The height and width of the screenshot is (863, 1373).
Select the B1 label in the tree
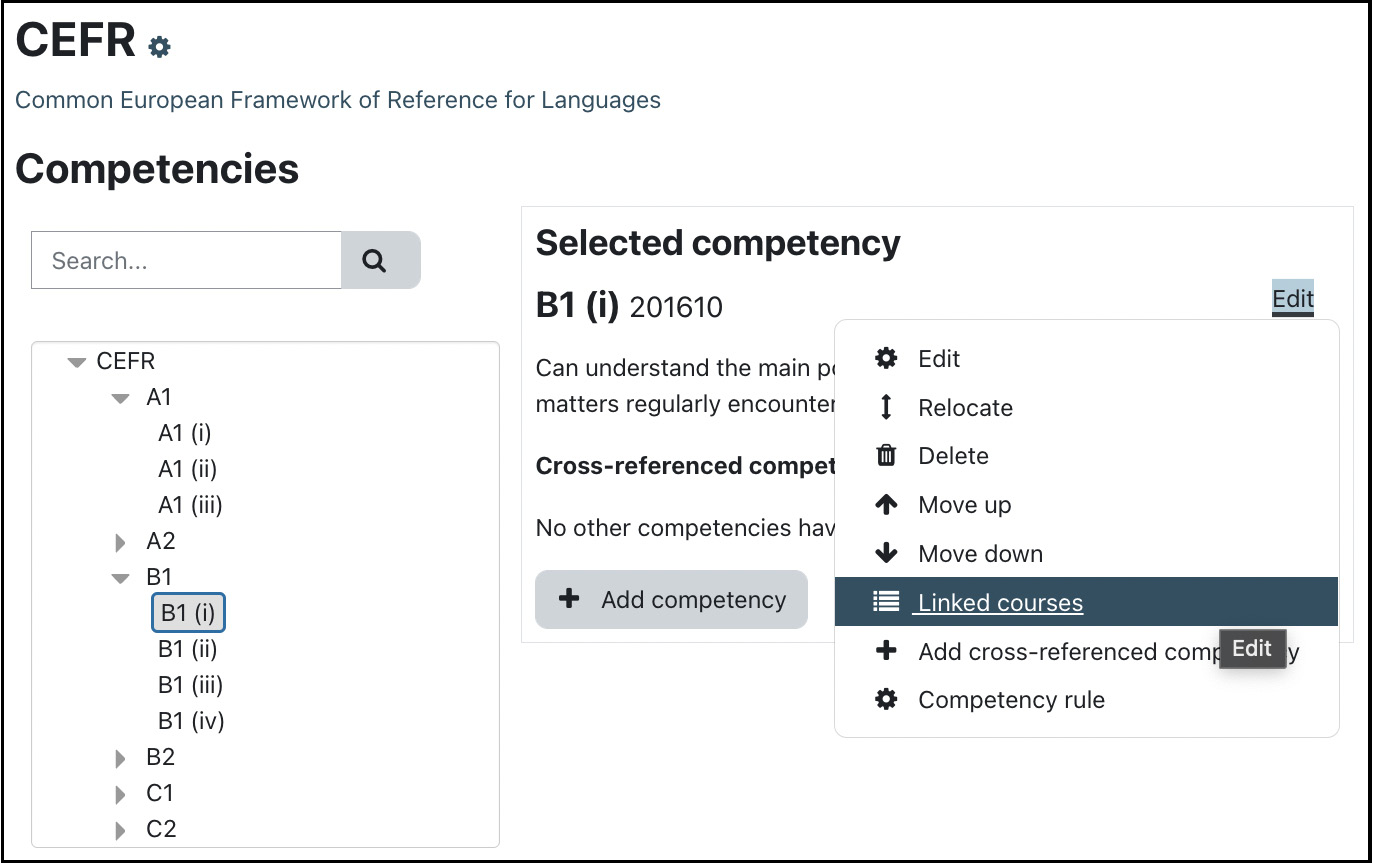[159, 577]
